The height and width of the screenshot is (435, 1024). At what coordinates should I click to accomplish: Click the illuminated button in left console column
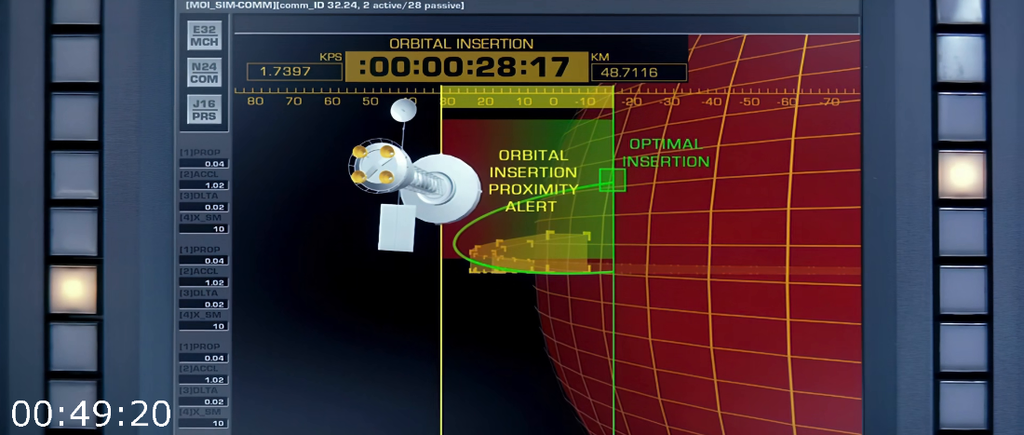pyautogui.click(x=73, y=289)
